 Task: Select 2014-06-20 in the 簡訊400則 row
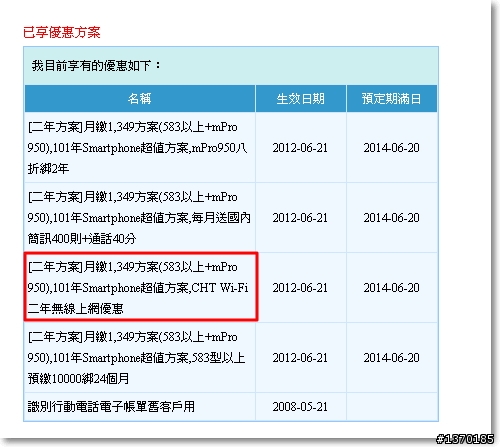click(x=392, y=218)
